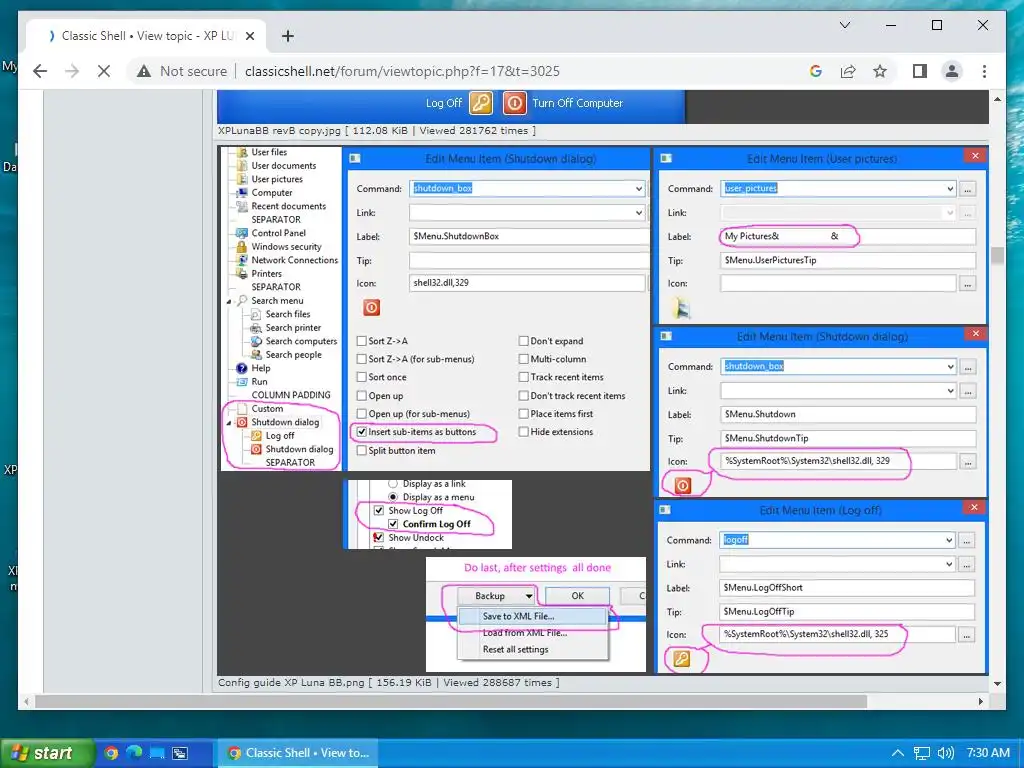Image resolution: width=1024 pixels, height=768 pixels.
Task: Open the Chrome three-dot menu
Action: pos(984,71)
